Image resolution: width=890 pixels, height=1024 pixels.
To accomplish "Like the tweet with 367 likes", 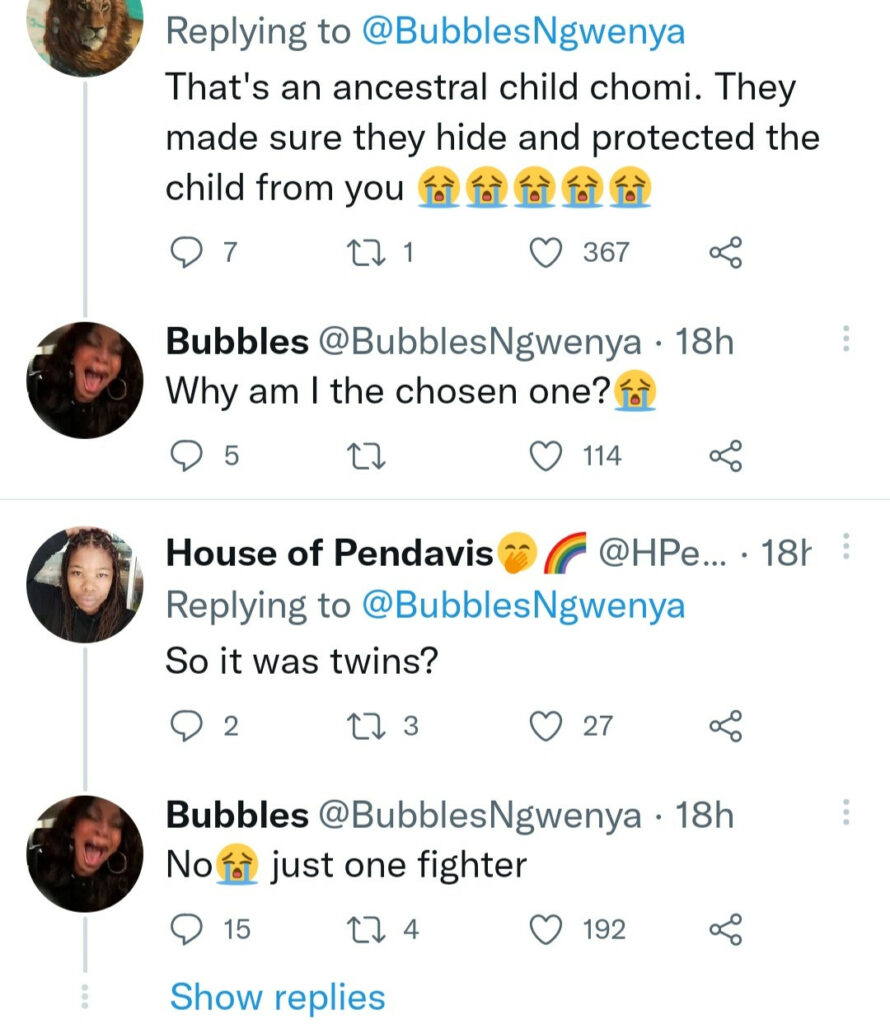I will 546,254.
